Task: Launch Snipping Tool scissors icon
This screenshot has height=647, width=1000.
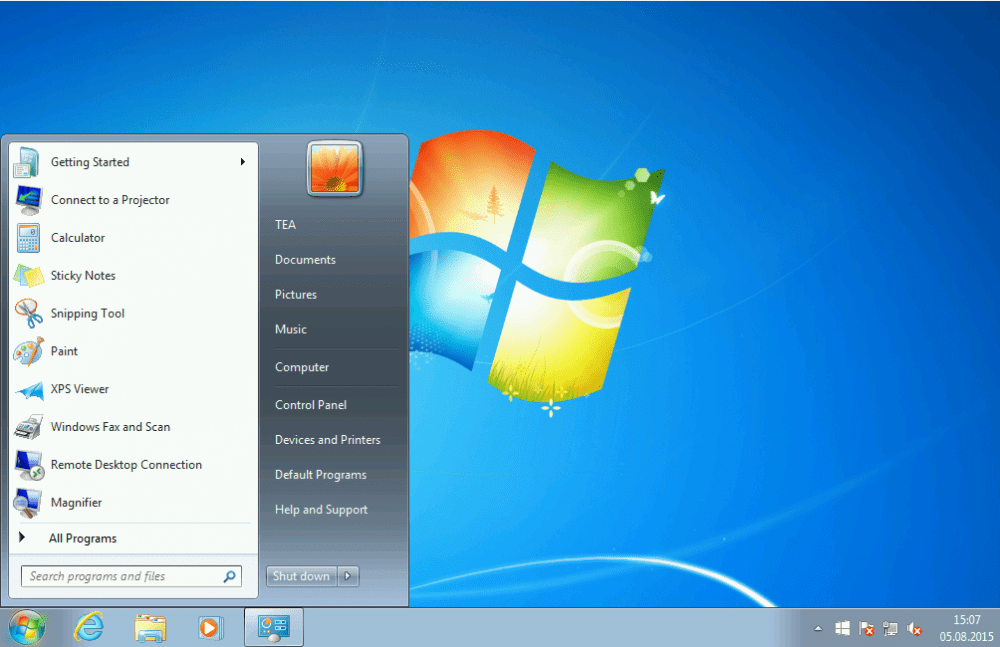Action: tap(29, 313)
